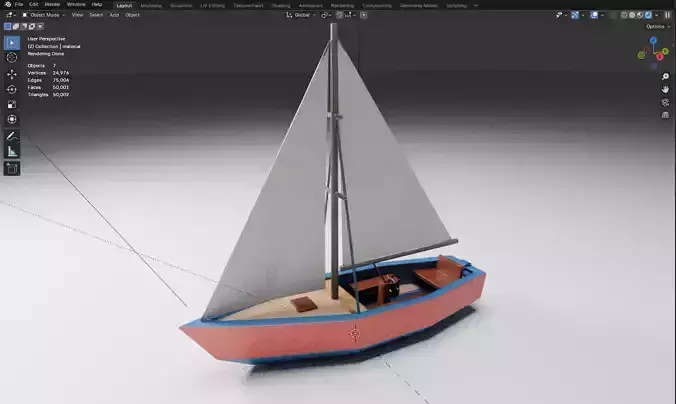Open the editor type dropdown

(11, 15)
